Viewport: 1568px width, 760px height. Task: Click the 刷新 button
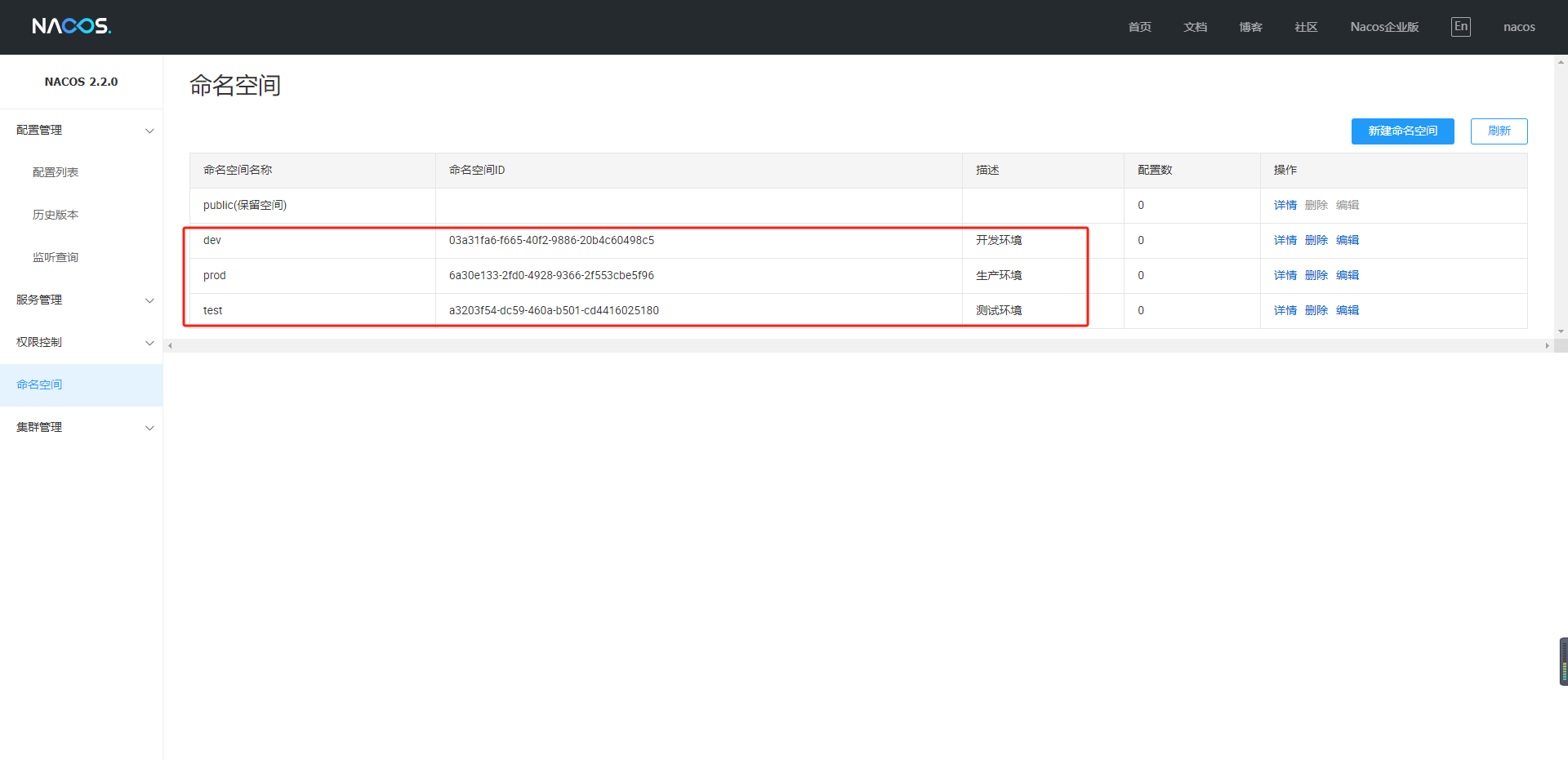pyautogui.click(x=1499, y=131)
